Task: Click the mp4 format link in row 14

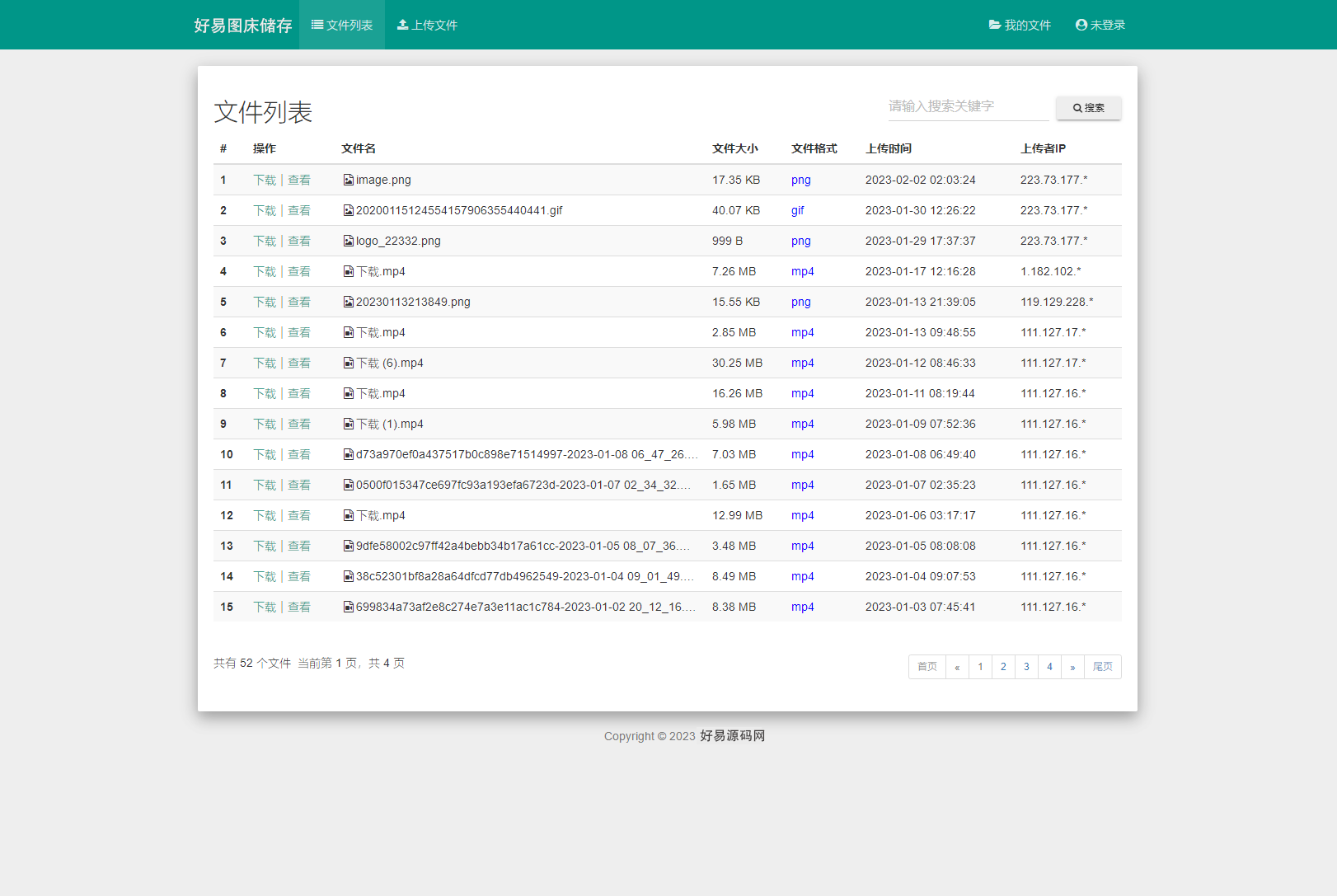Action: (x=803, y=576)
